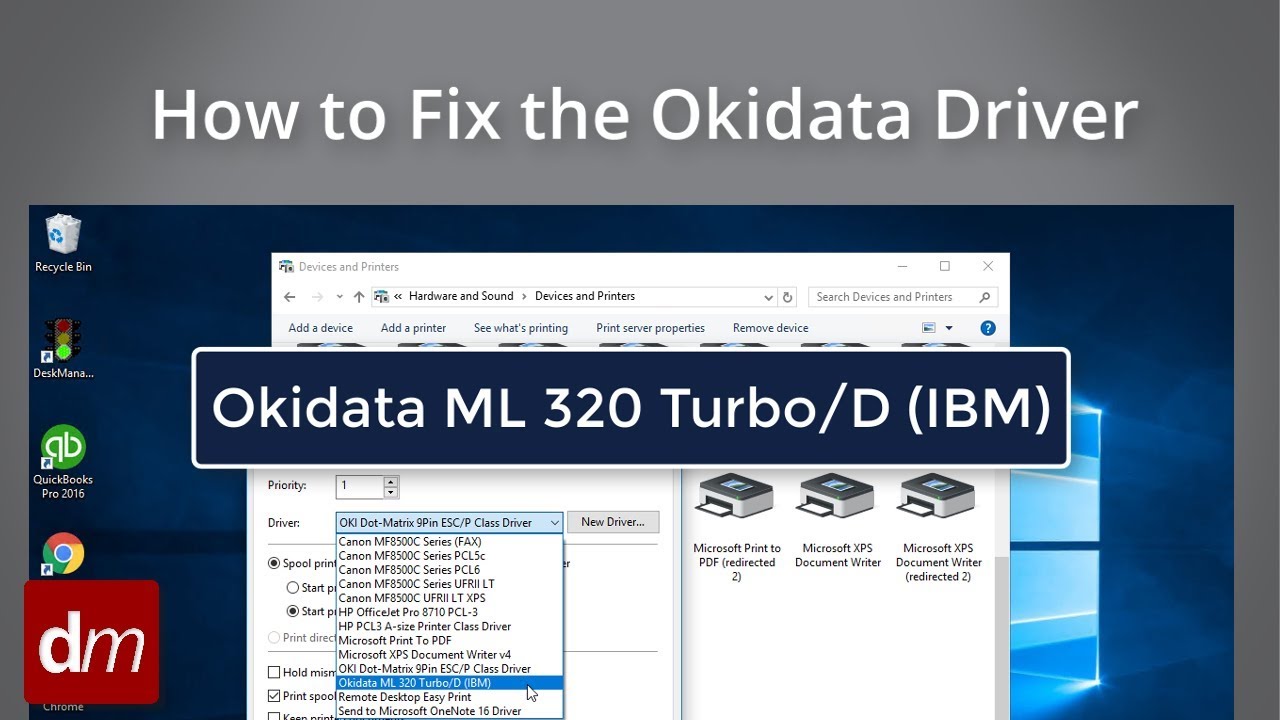Viewport: 1280px width, 720px height.
Task: Open Print server properties
Action: [650, 328]
